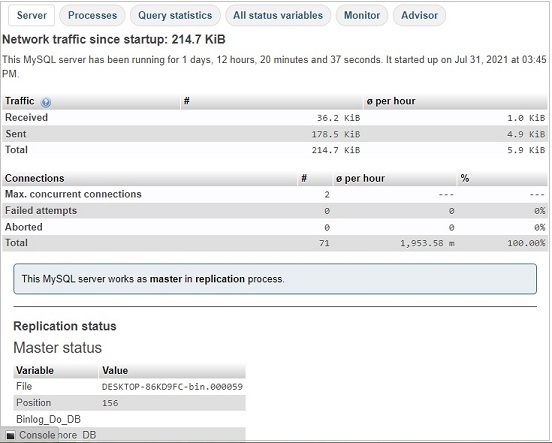This screenshot has width=552, height=443.
Task: Select the binlog file name DESKTOP-86KD9FC-bin.000059
Action: click(x=172, y=387)
